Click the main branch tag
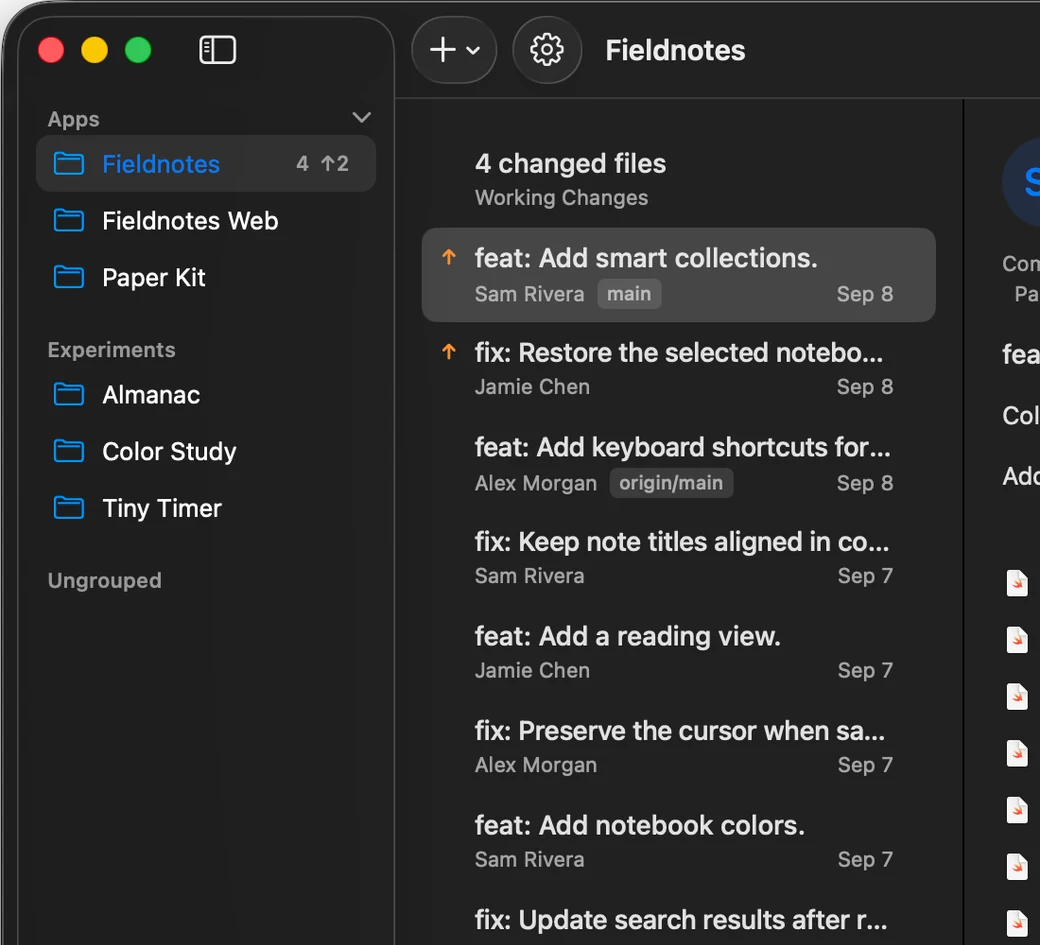Screen dimensions: 1040x945 click(629, 294)
